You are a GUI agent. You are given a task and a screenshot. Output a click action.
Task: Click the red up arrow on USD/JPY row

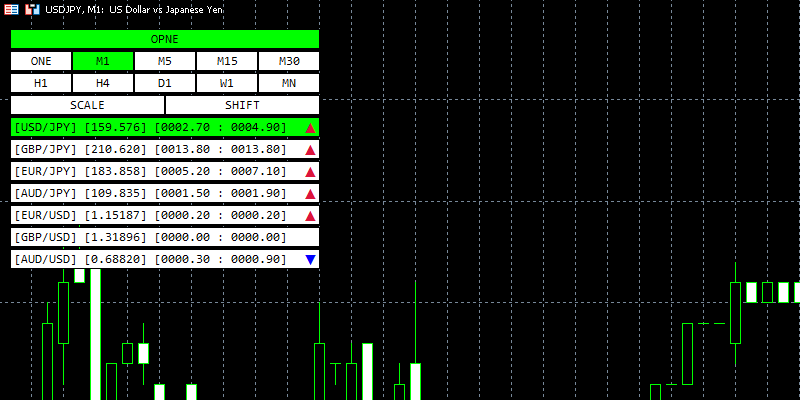(x=310, y=128)
